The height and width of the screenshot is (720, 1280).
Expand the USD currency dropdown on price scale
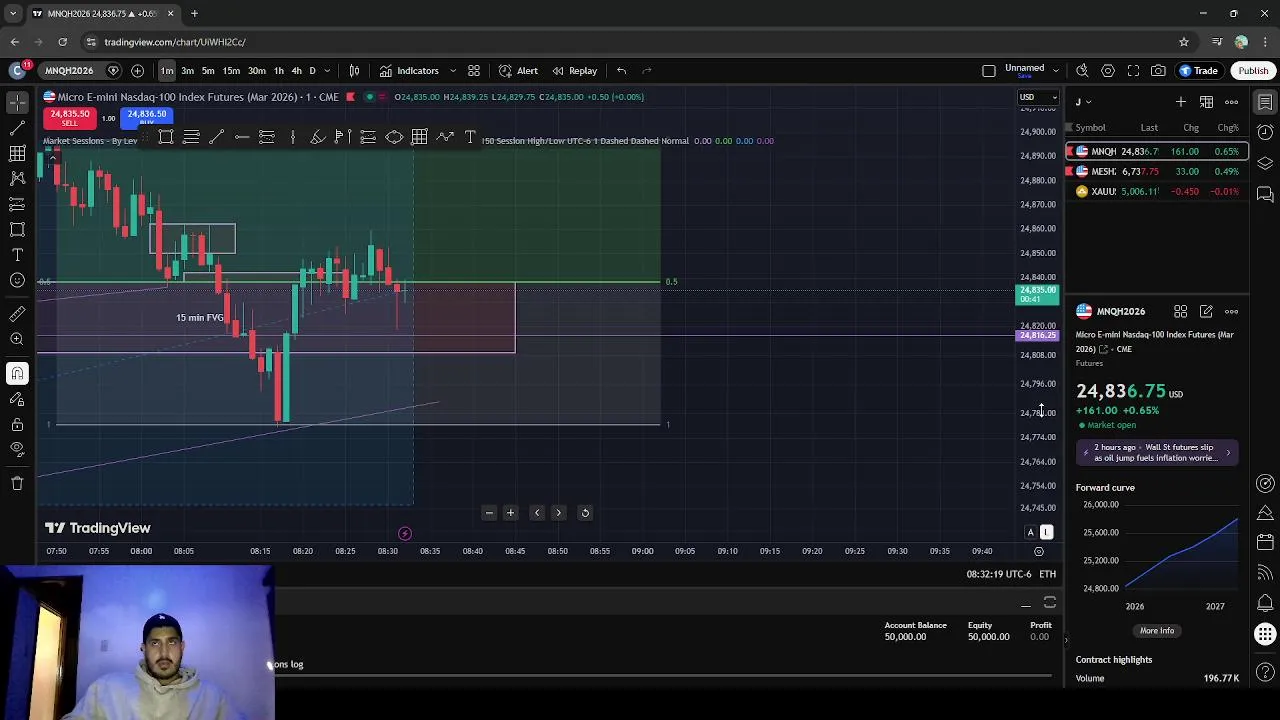1038,97
